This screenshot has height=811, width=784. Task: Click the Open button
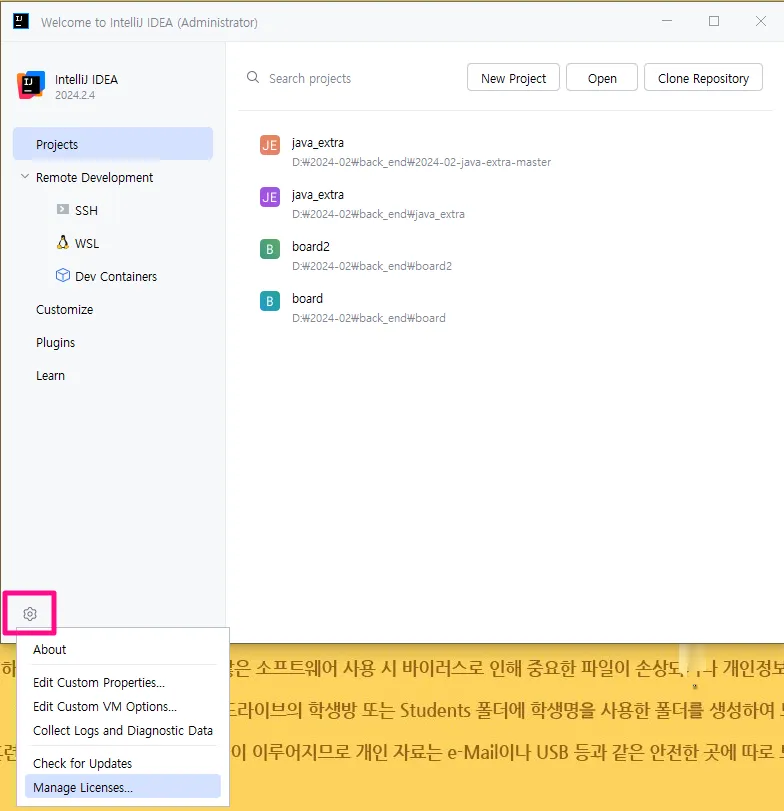602,78
